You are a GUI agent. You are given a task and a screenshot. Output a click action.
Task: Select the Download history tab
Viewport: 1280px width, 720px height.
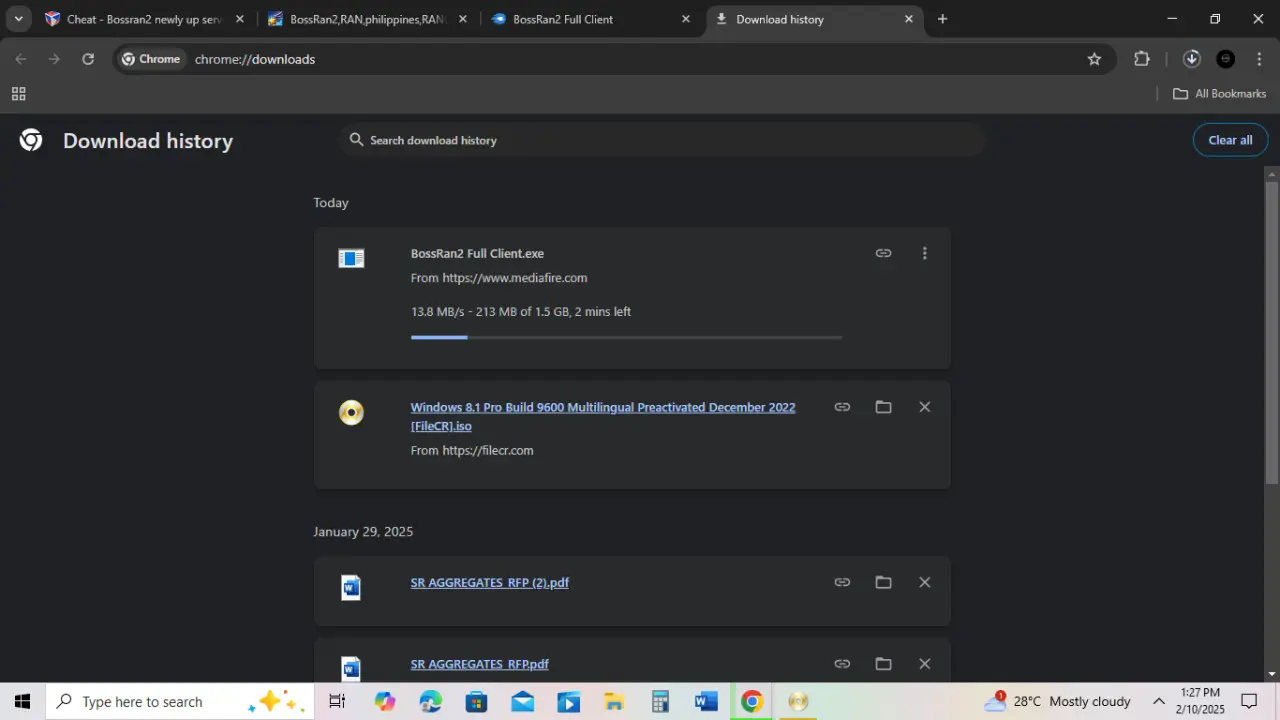pyautogui.click(x=814, y=19)
